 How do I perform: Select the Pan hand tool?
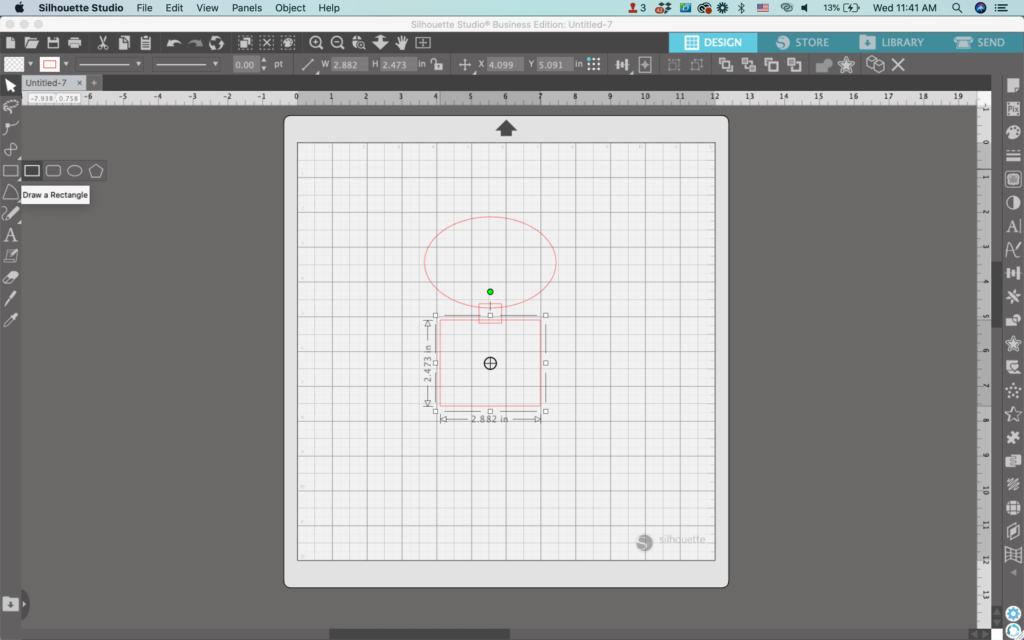(x=402, y=43)
